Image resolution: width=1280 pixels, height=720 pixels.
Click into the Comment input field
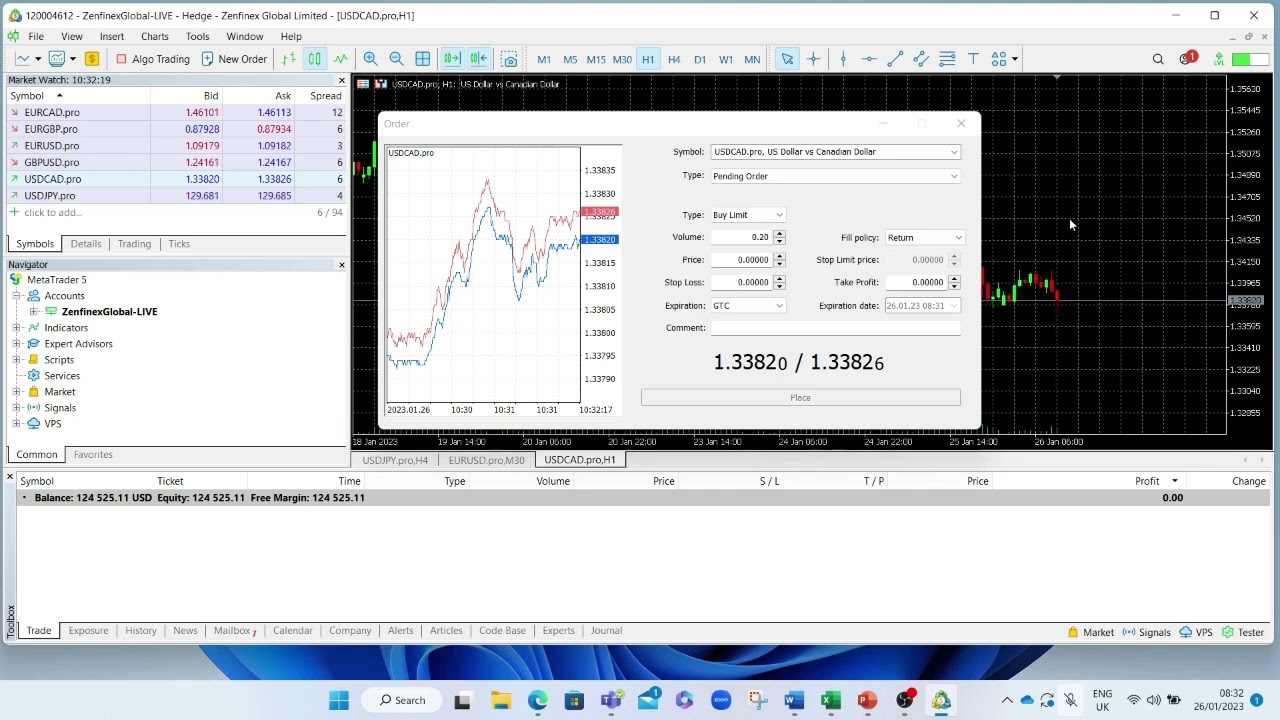tap(835, 328)
